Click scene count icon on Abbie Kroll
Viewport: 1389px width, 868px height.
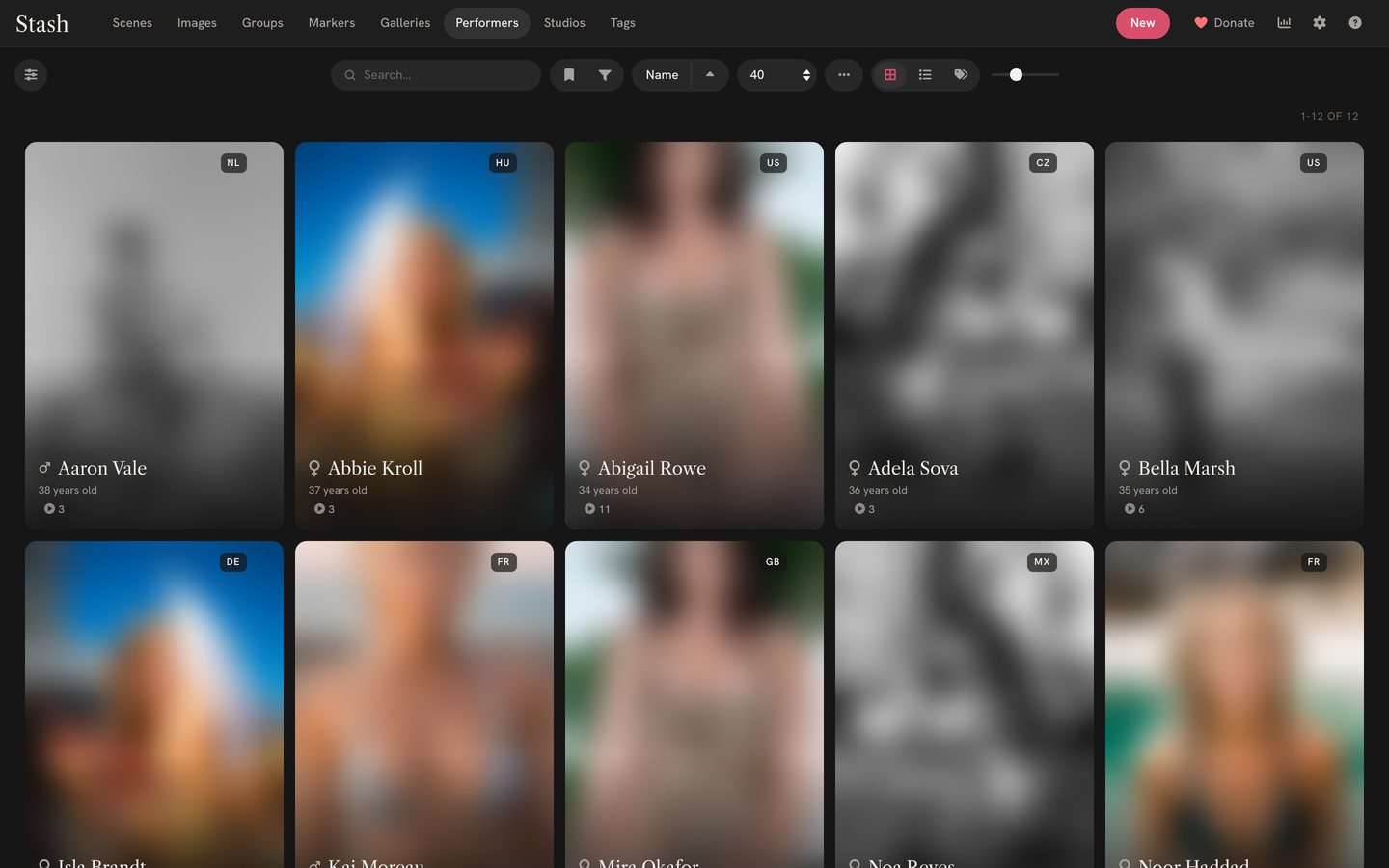point(319,509)
